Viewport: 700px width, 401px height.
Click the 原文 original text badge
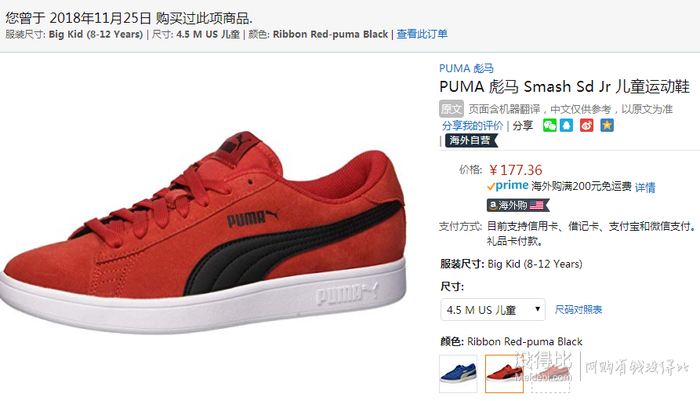pos(451,109)
